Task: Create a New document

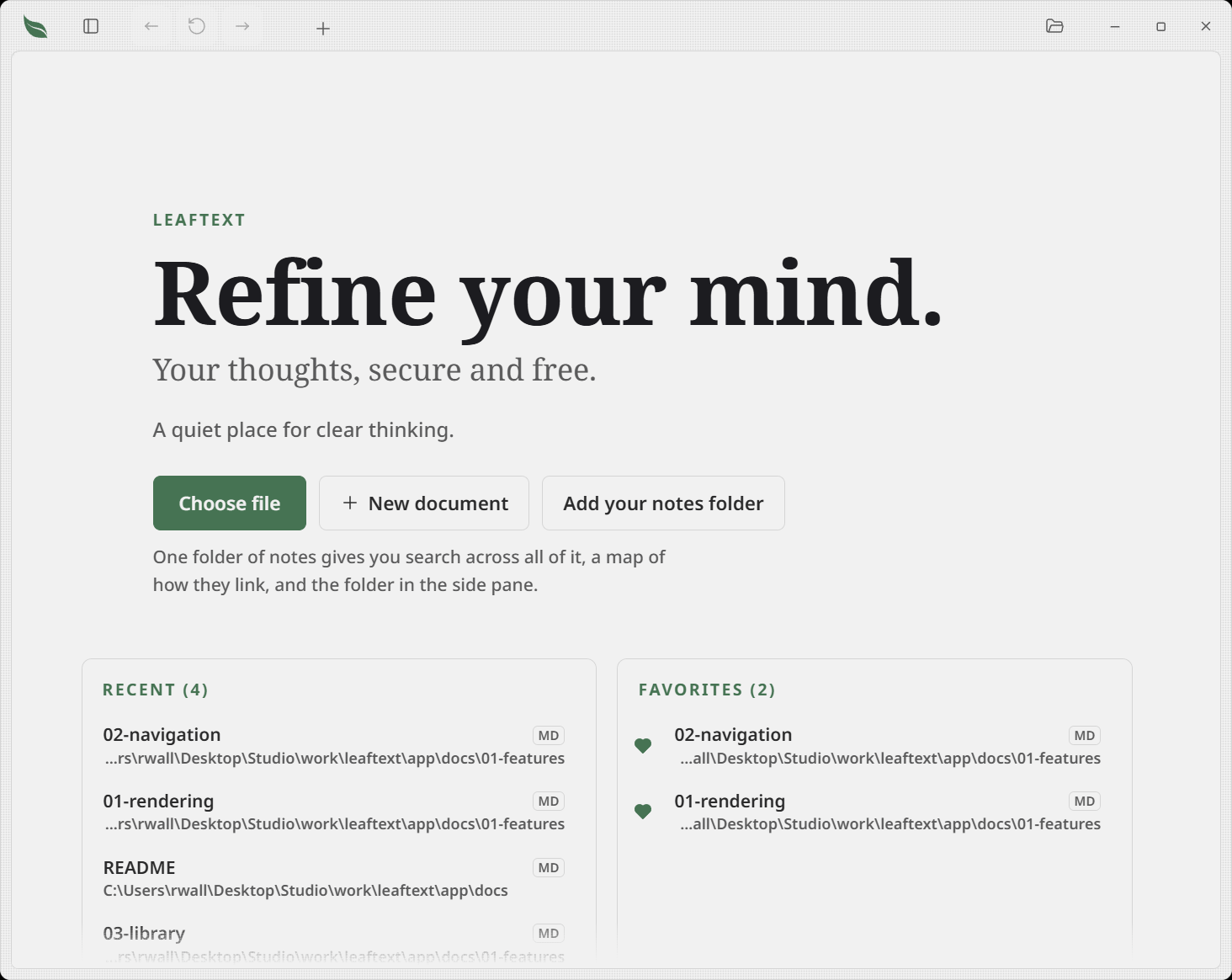Action: (424, 503)
